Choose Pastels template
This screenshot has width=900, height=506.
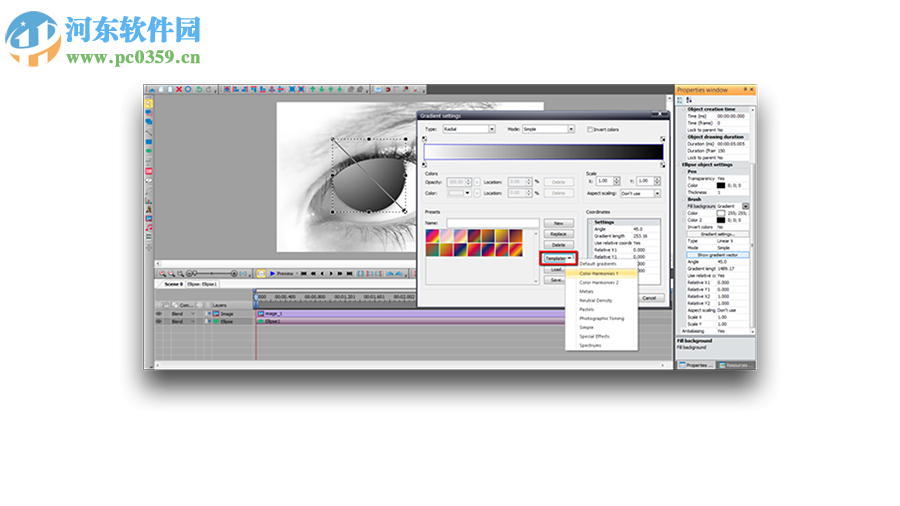(601, 310)
